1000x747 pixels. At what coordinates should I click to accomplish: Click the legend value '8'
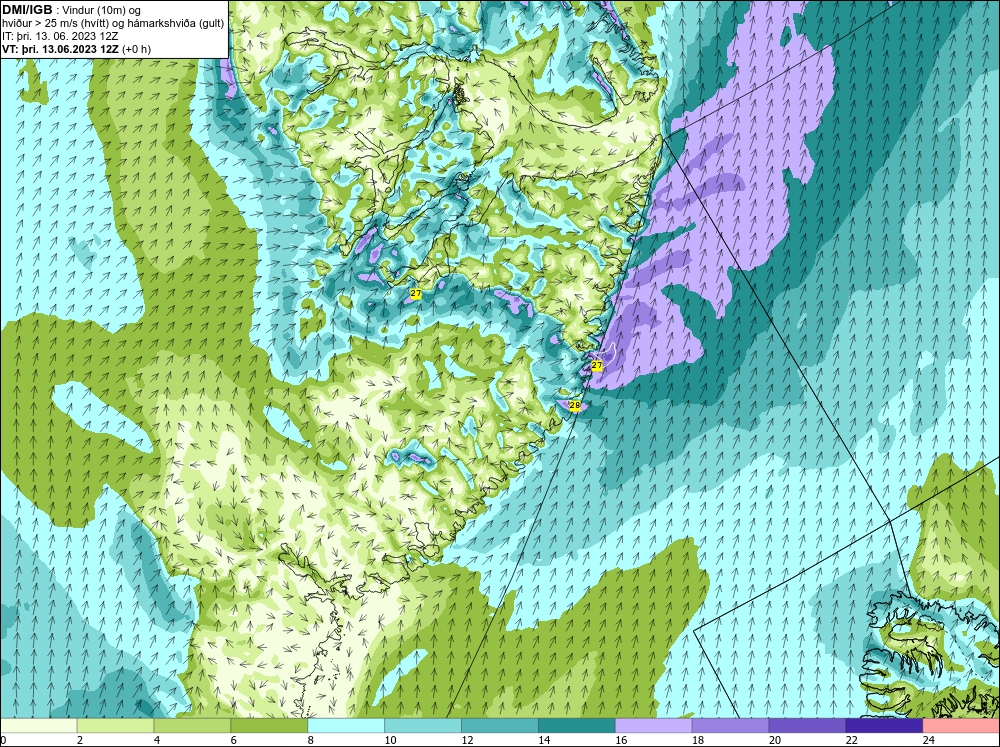pos(311,740)
